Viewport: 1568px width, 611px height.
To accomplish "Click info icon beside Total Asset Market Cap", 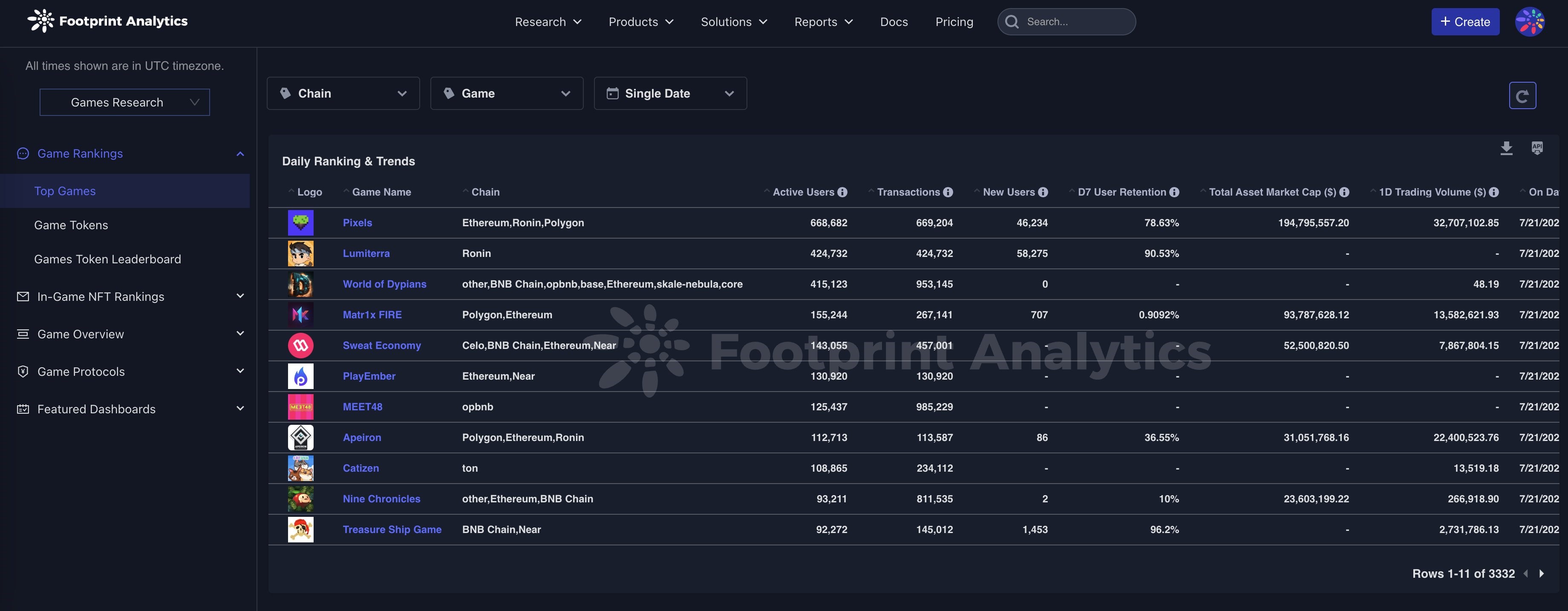I will (x=1345, y=192).
